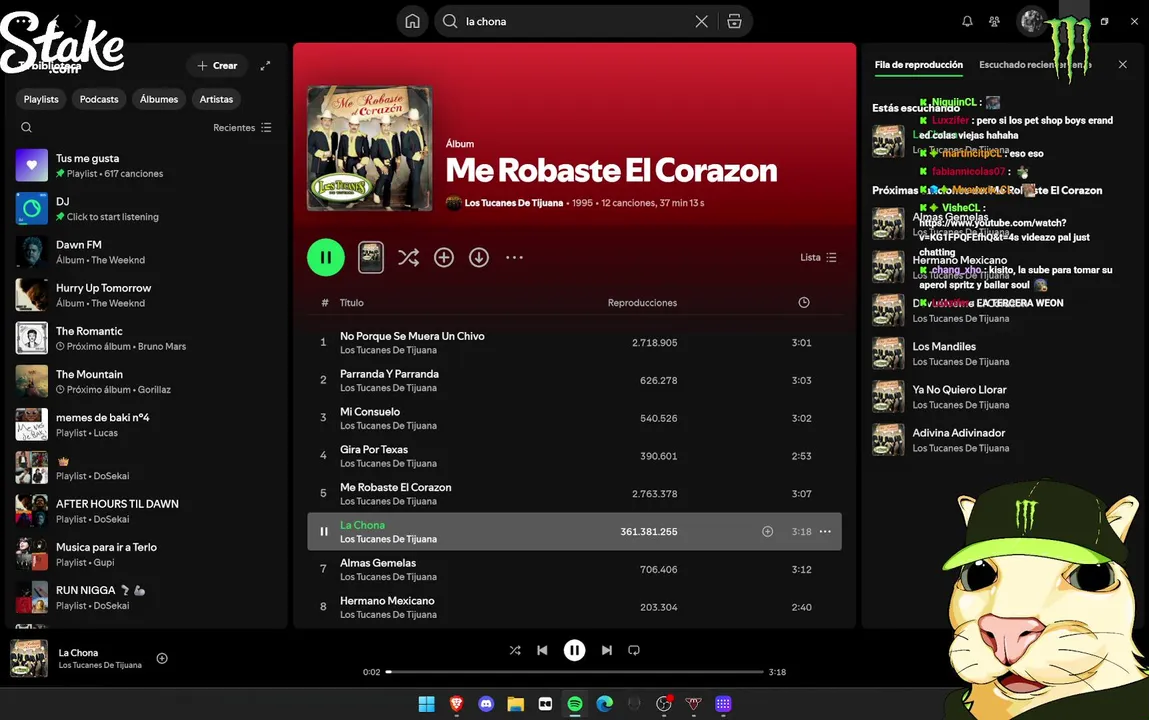Close the playback queue panel
The width and height of the screenshot is (1149, 720).
1123,64
